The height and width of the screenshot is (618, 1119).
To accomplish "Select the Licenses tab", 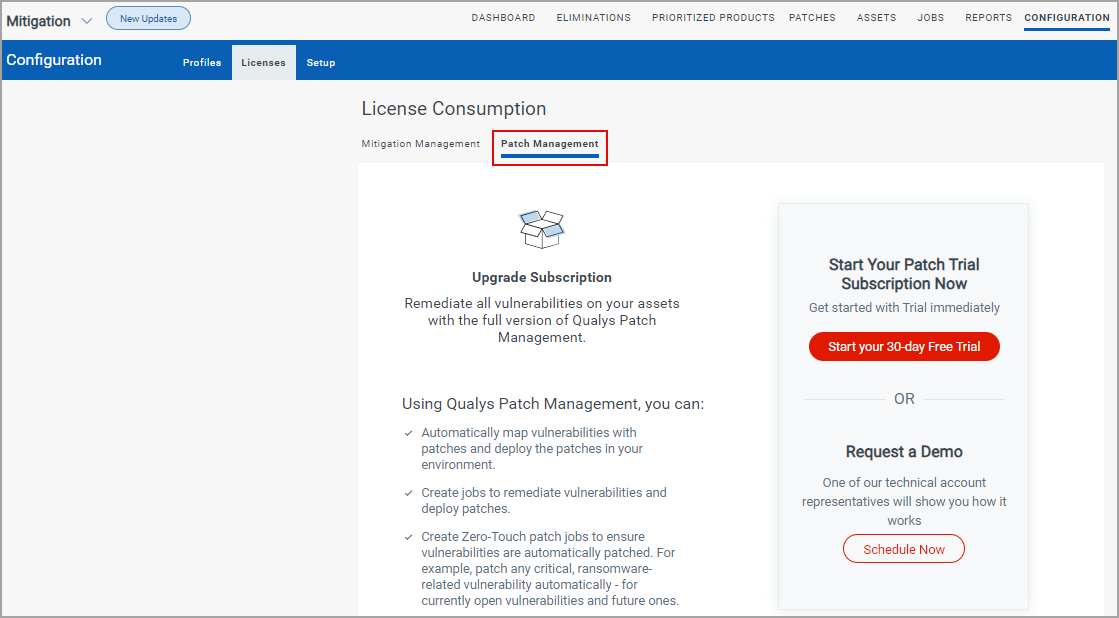I will [x=263, y=63].
